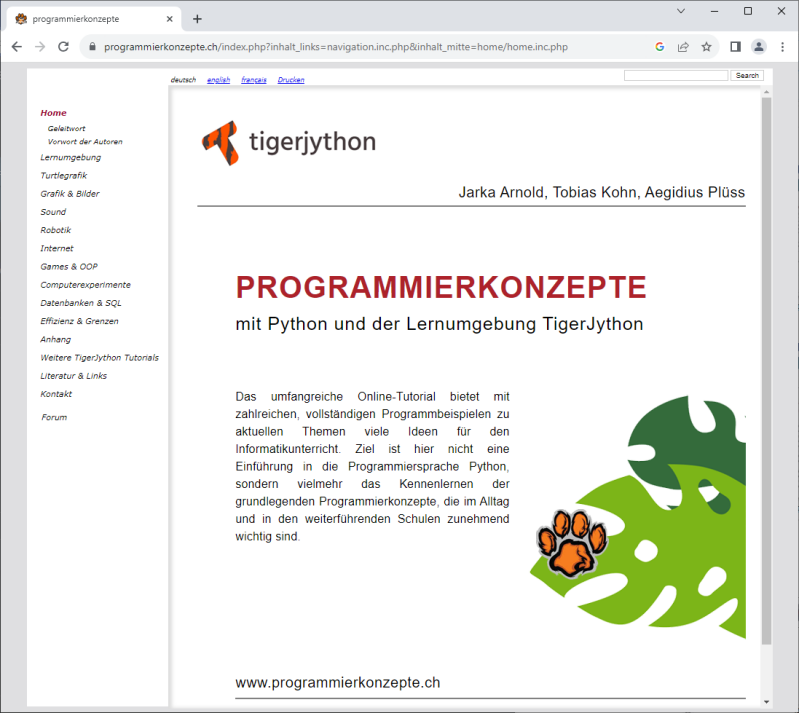
Task: Open the Chrome three-dot menu
Action: point(782,47)
